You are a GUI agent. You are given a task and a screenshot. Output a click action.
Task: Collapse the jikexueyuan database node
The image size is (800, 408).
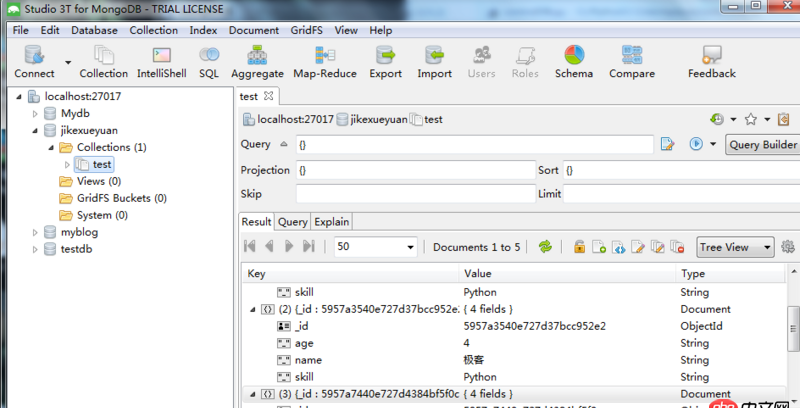tap(35, 131)
